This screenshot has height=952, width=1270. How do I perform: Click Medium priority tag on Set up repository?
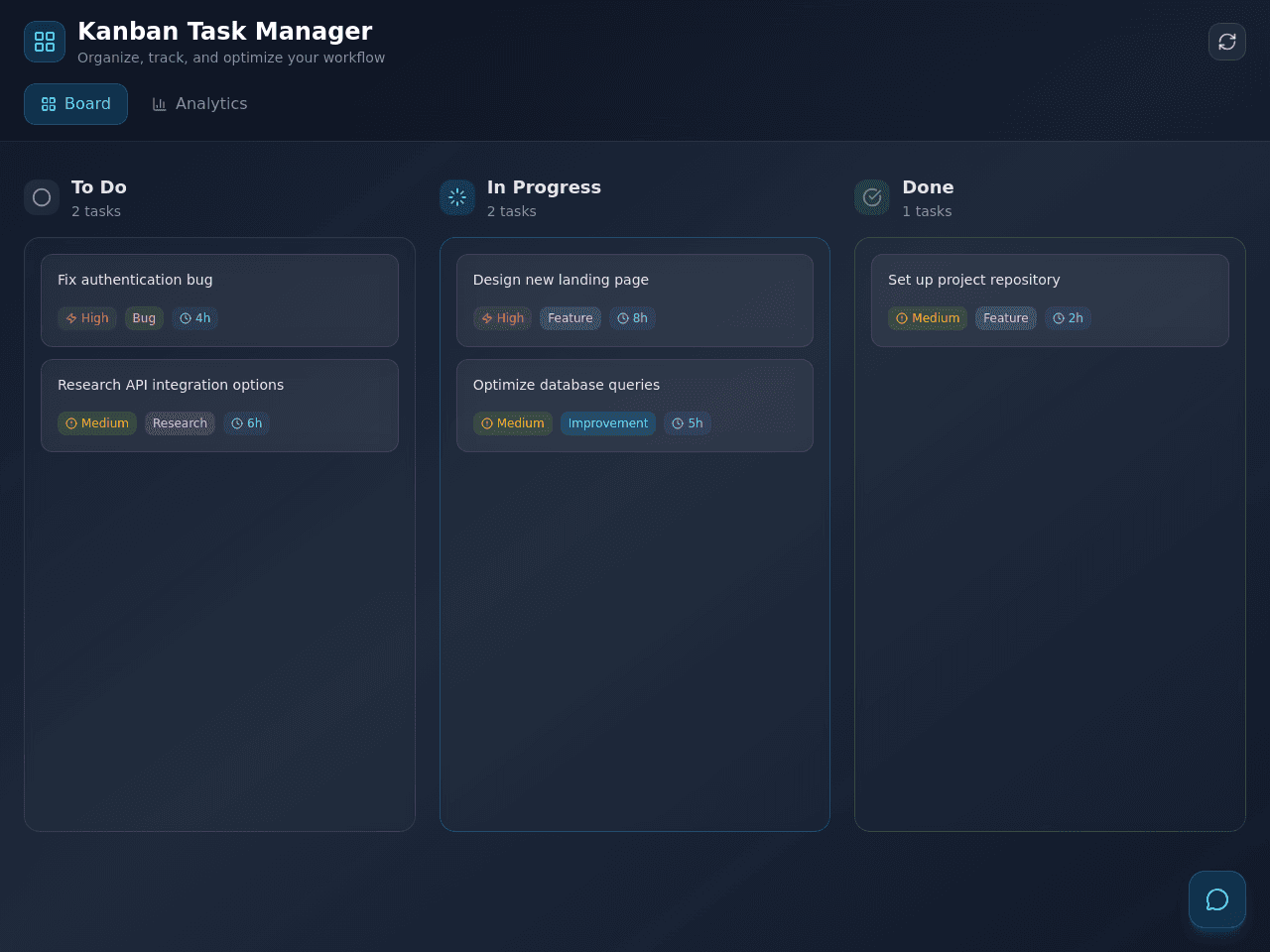pyautogui.click(x=928, y=318)
